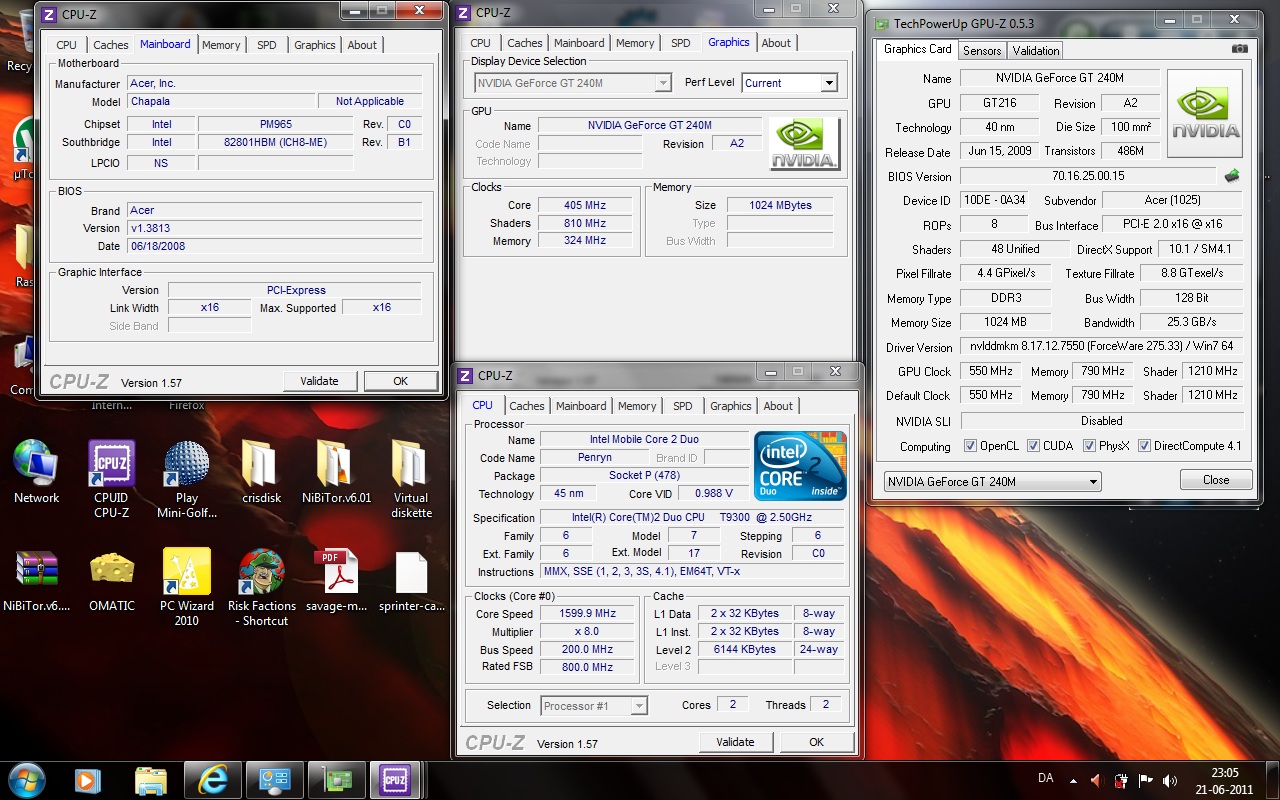Click the Shaders 810 MHz clock value

[x=586, y=223]
